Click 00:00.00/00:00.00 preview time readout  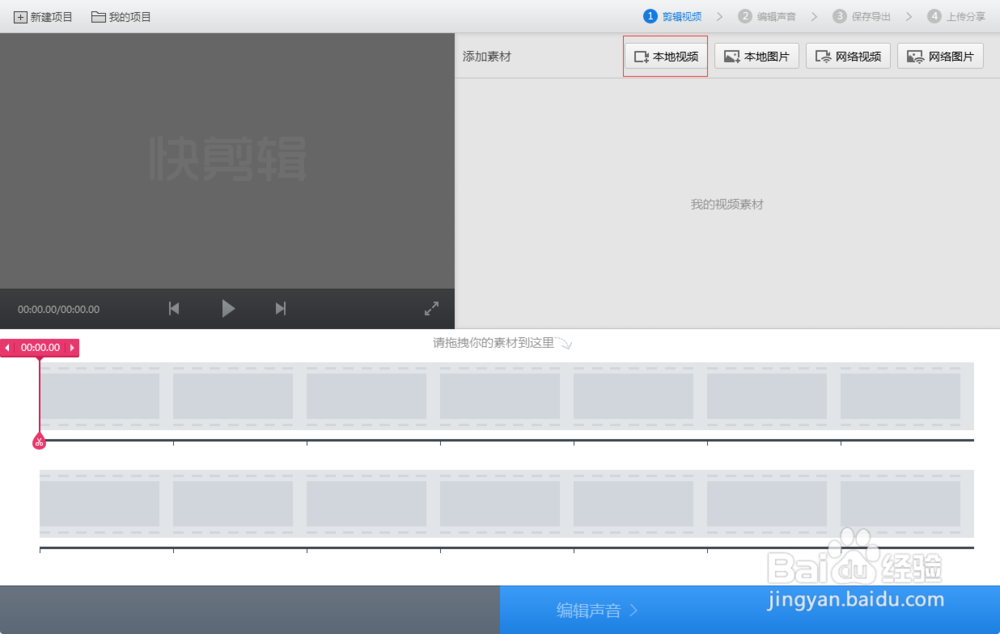(x=59, y=309)
